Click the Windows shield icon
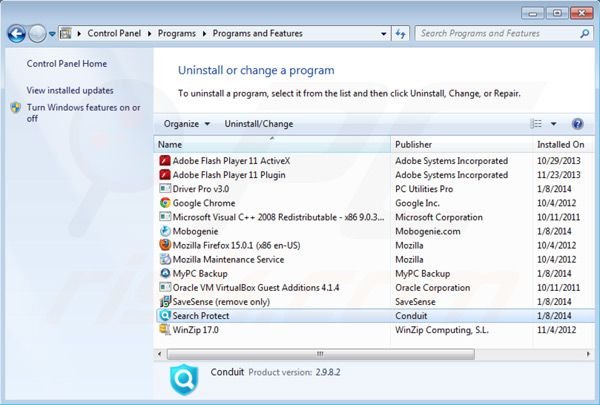This screenshot has width=600, height=405. click(16, 108)
